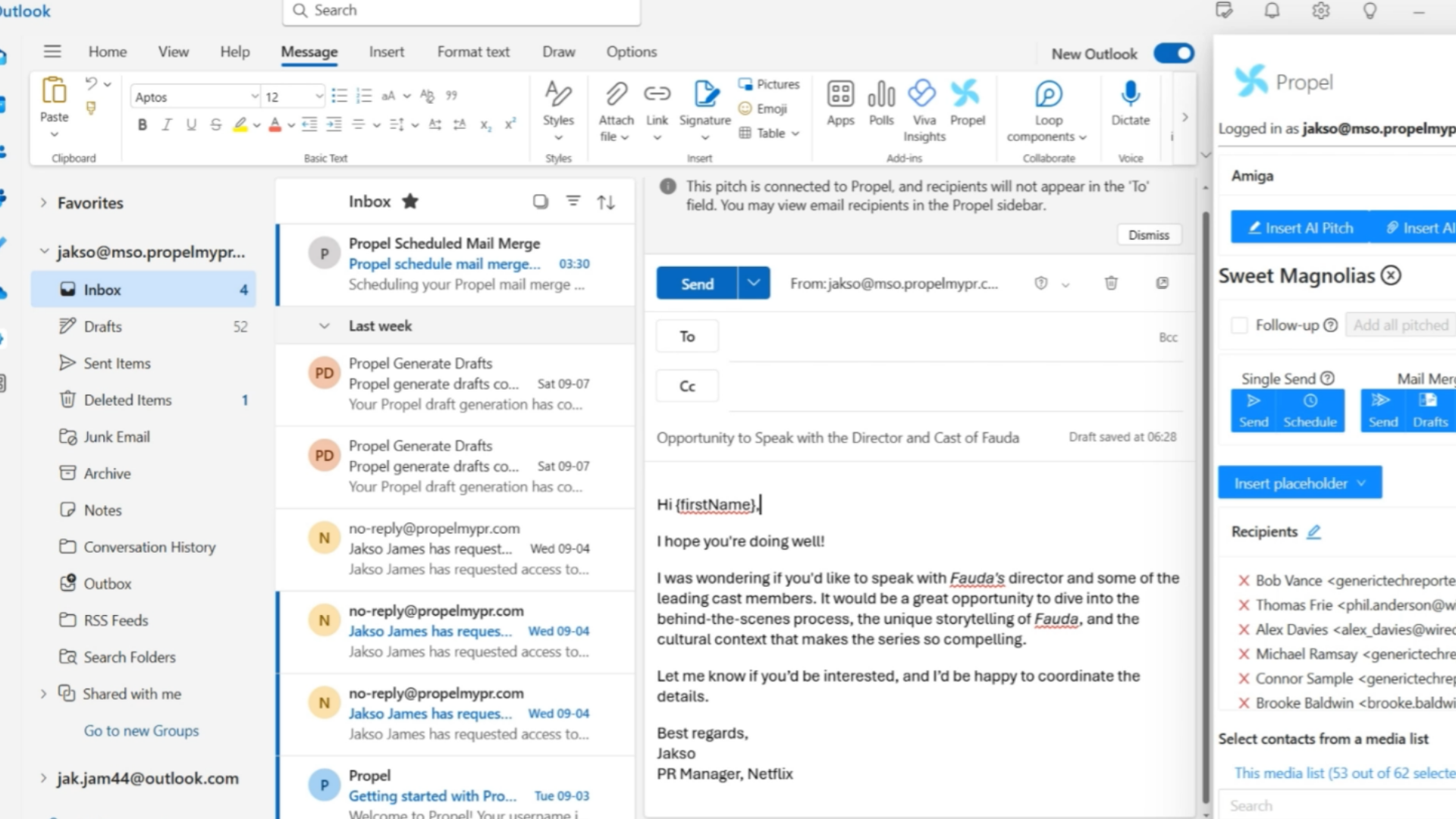Viewport: 1456px width, 819px height.
Task: Remove Connor Sample from recipients
Action: click(x=1244, y=679)
